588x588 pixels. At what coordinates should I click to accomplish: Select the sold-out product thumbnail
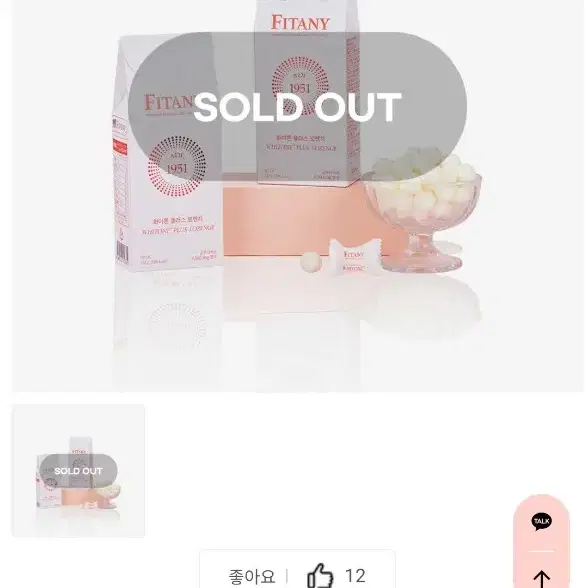[x=79, y=471]
